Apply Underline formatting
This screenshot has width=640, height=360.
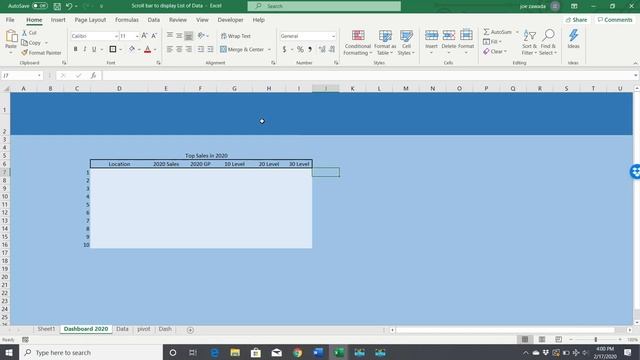[94, 49]
